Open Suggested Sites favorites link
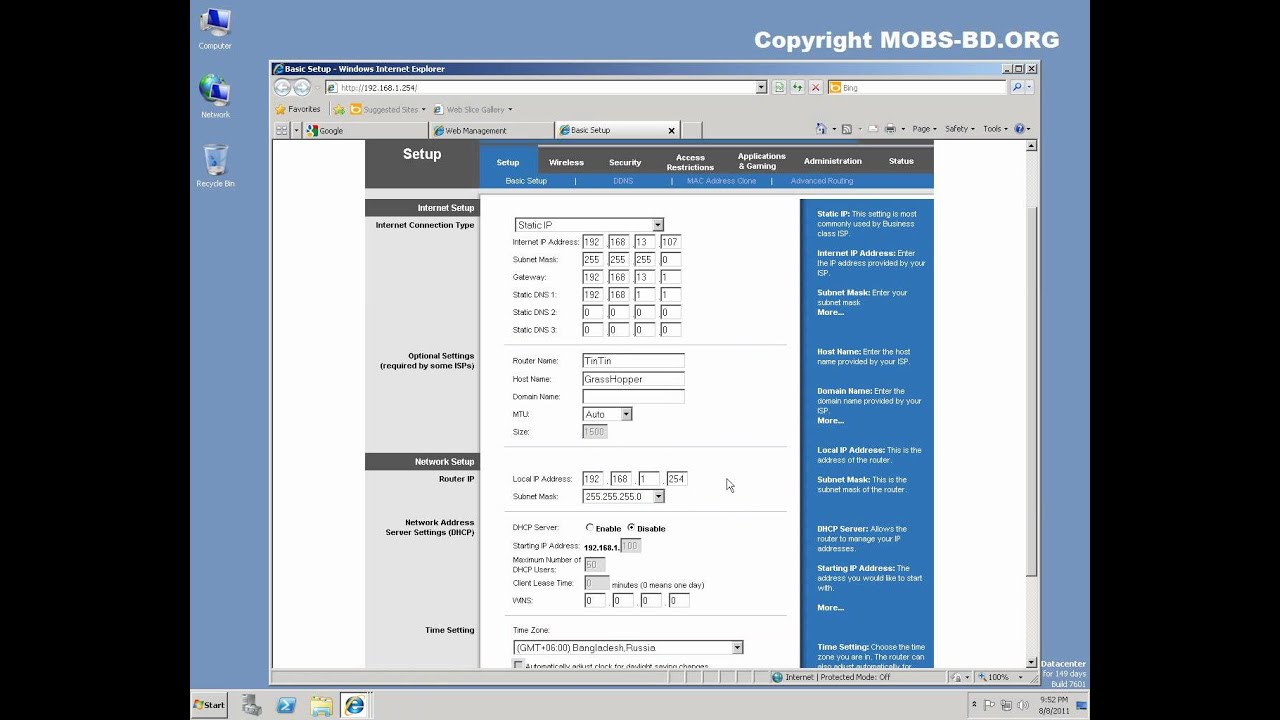 pyautogui.click(x=388, y=109)
